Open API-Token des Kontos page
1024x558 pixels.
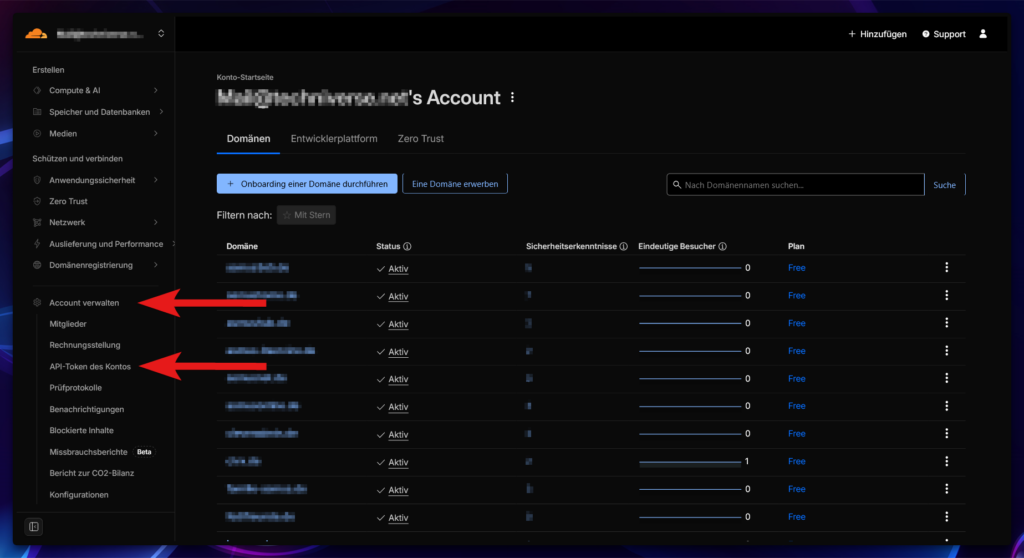[90, 367]
